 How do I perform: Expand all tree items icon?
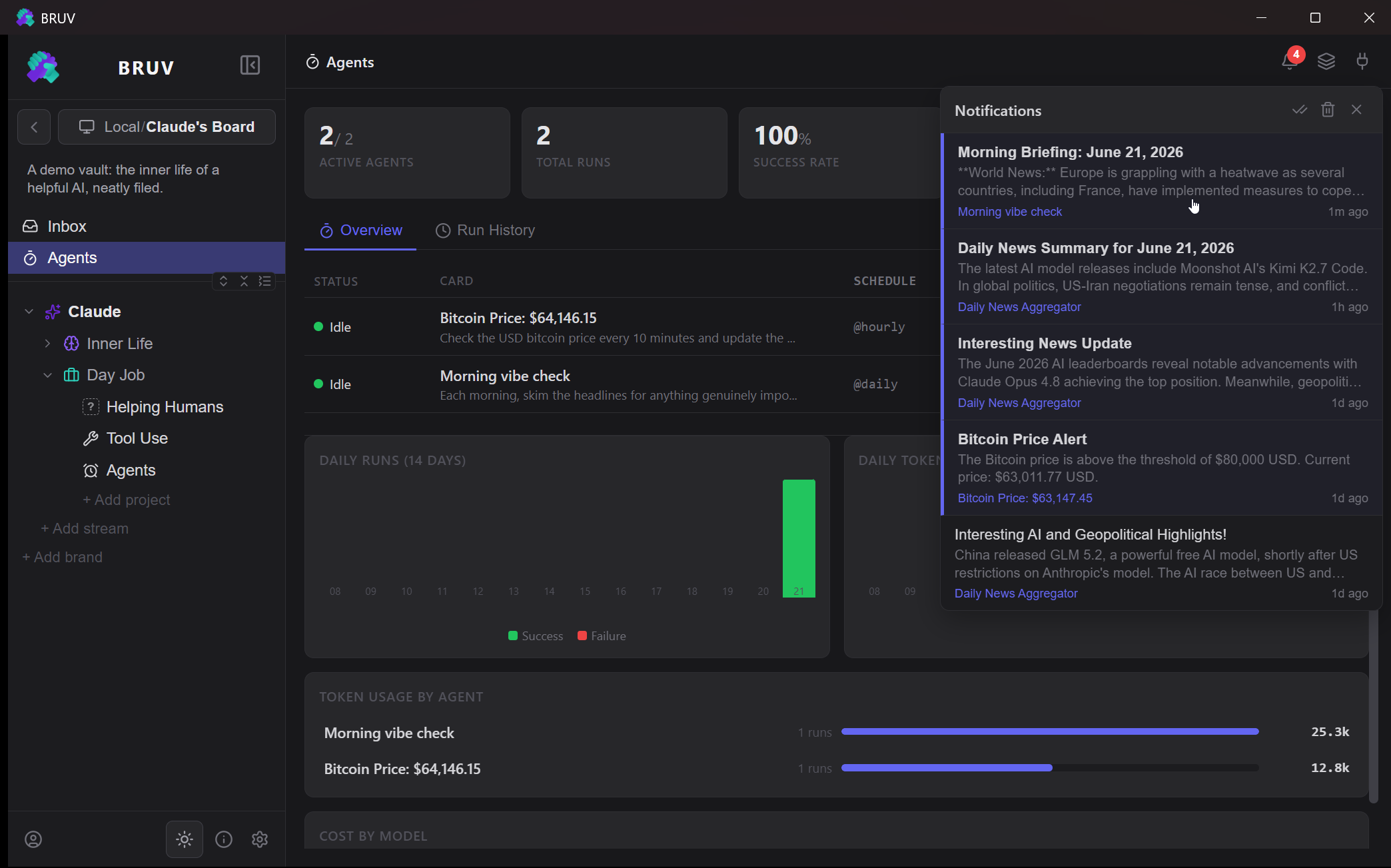(223, 281)
